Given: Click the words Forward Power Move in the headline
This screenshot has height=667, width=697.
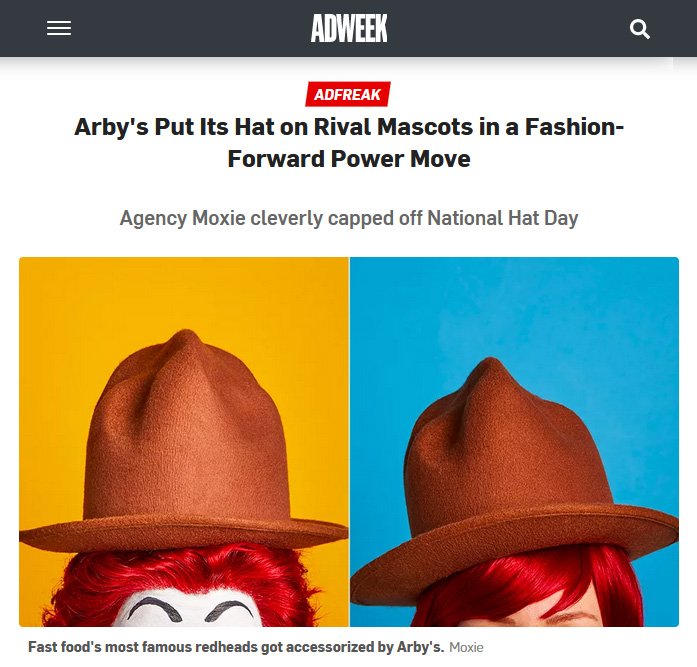Looking at the screenshot, I should [349, 159].
